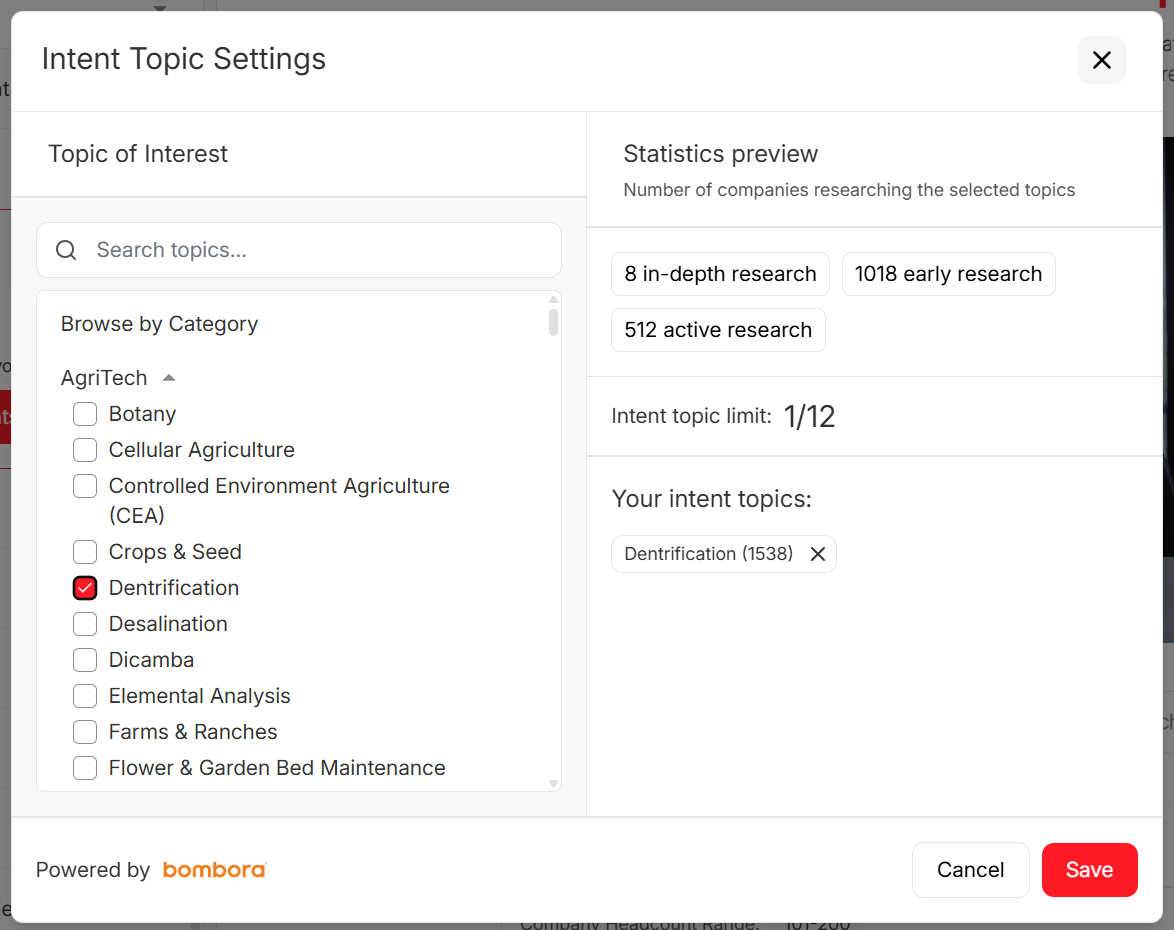Close the Intent Topic Settings dialog
This screenshot has height=930, width=1174.
[1101, 60]
